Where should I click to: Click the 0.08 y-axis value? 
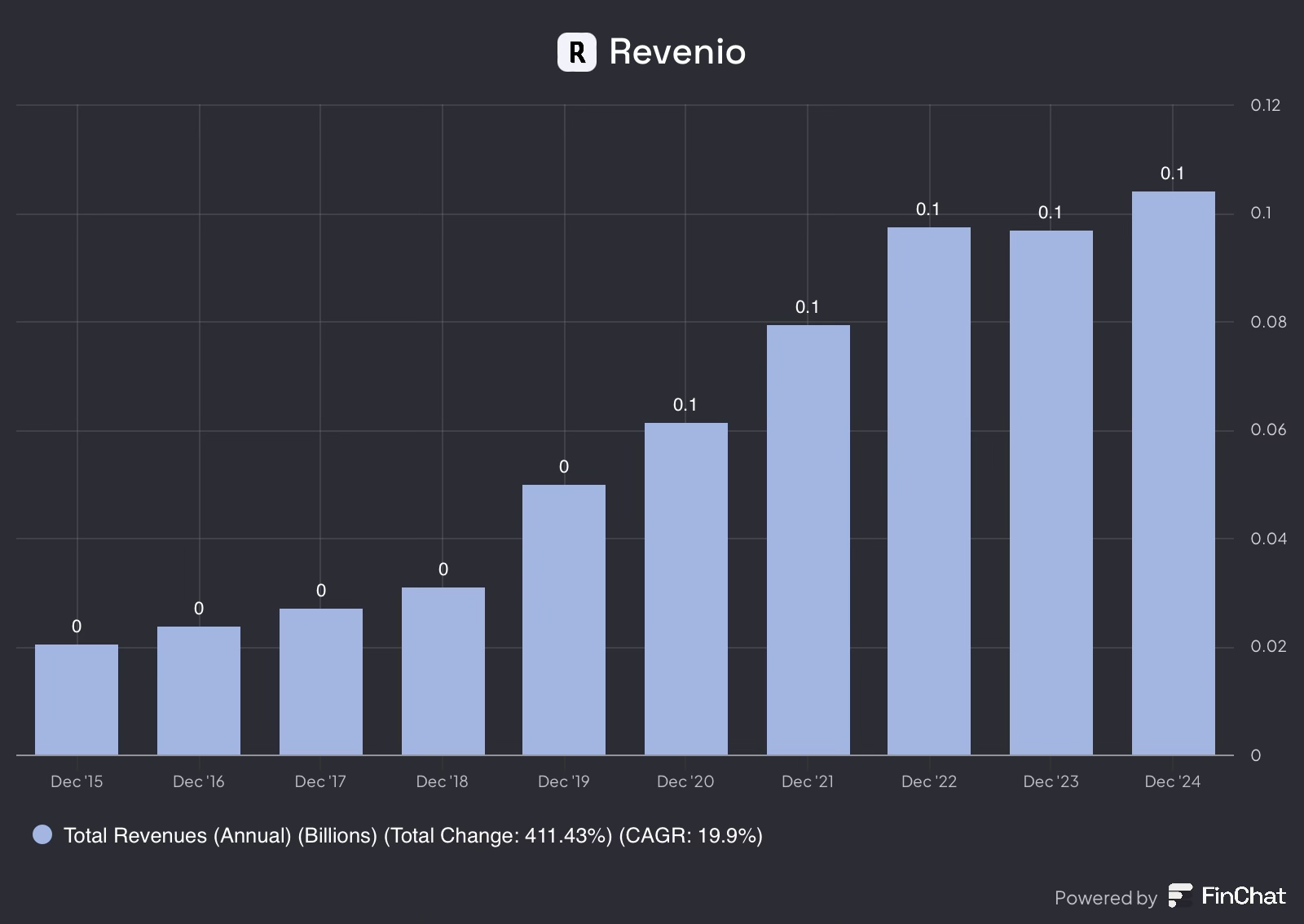click(1269, 322)
